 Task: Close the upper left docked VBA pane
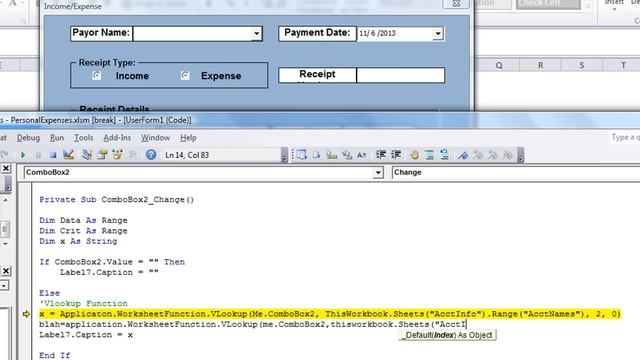pos(6,168)
